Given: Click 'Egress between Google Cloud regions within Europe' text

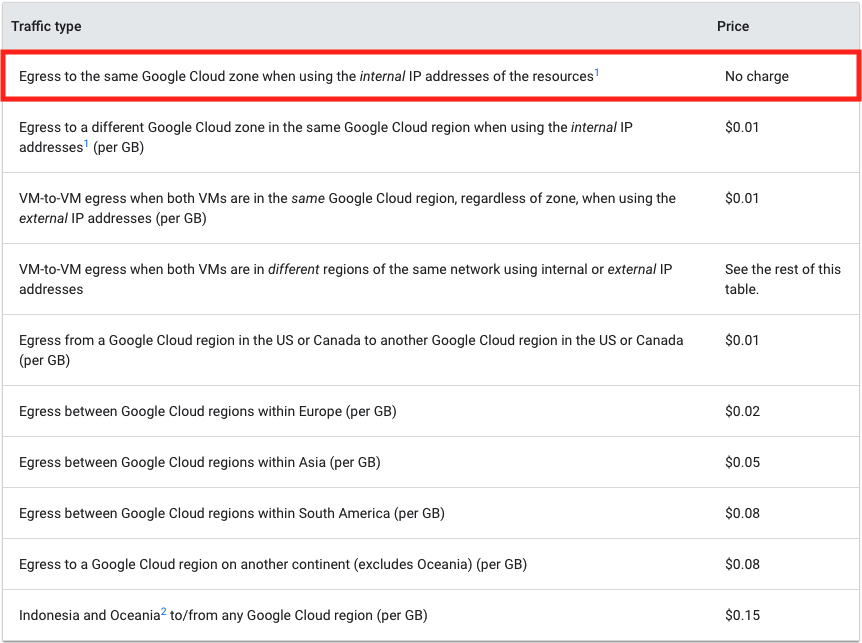Looking at the screenshot, I should pyautogui.click(x=208, y=412).
